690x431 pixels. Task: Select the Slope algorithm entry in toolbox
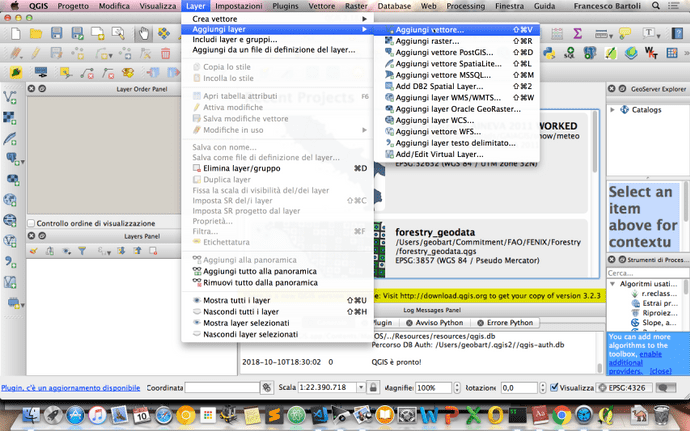(x=654, y=323)
